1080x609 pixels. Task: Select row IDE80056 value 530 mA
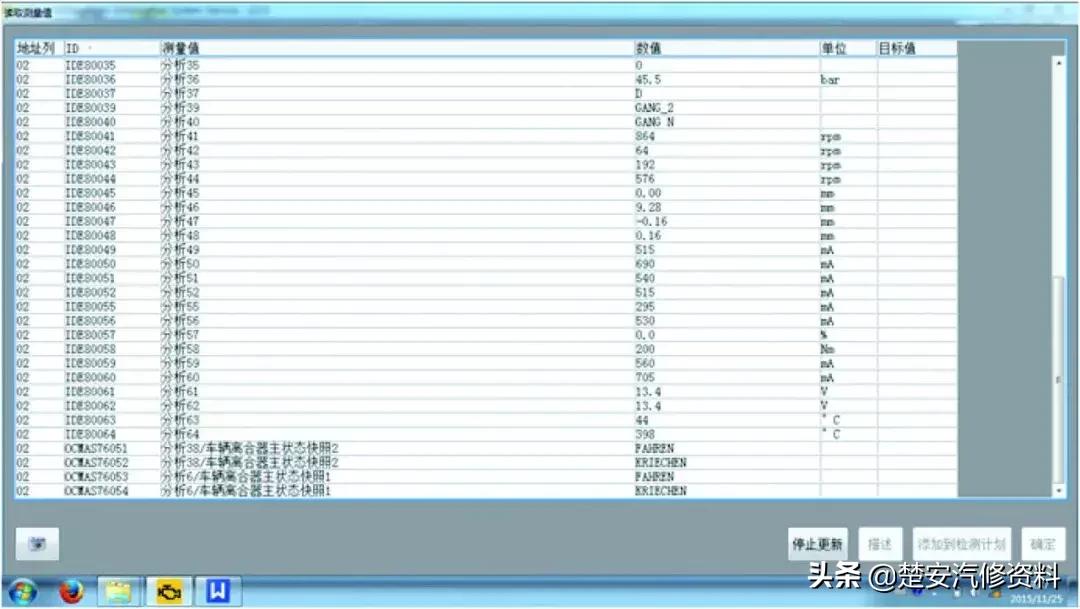486,320
